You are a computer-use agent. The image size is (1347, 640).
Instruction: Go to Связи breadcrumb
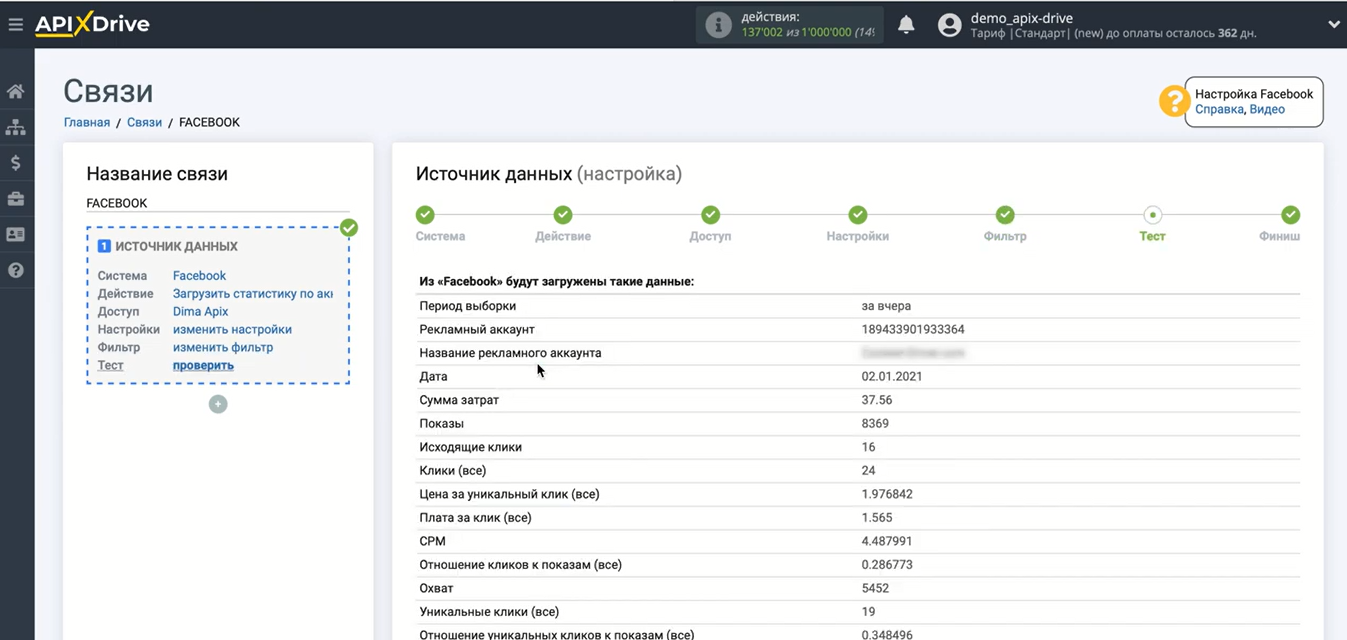[x=144, y=123]
